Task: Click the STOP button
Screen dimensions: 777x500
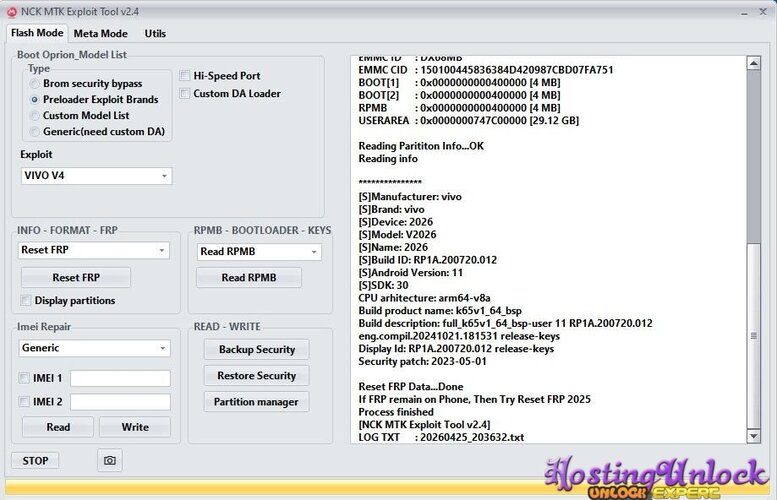Action: pyautogui.click(x=35, y=461)
